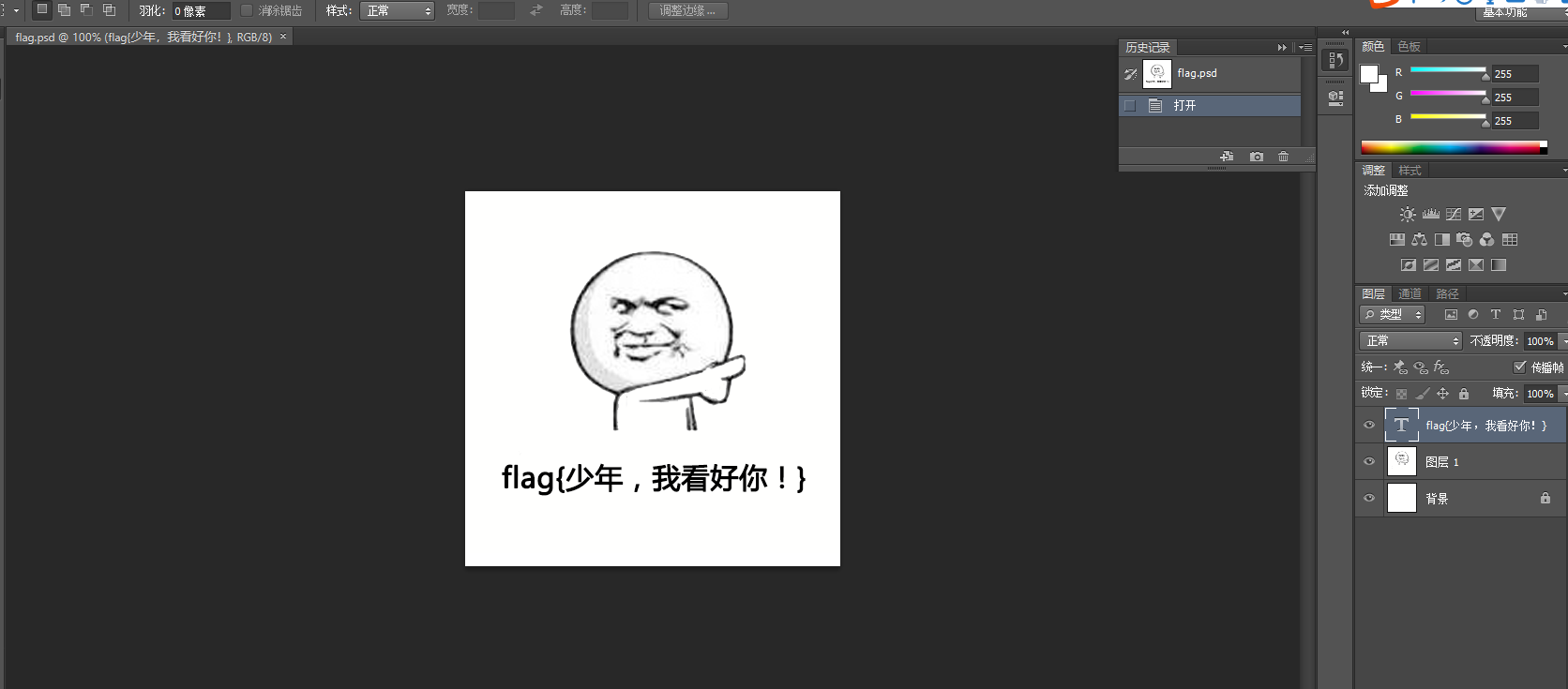Image resolution: width=1568 pixels, height=689 pixels.
Task: Click the swap width and height icon
Action: click(536, 10)
